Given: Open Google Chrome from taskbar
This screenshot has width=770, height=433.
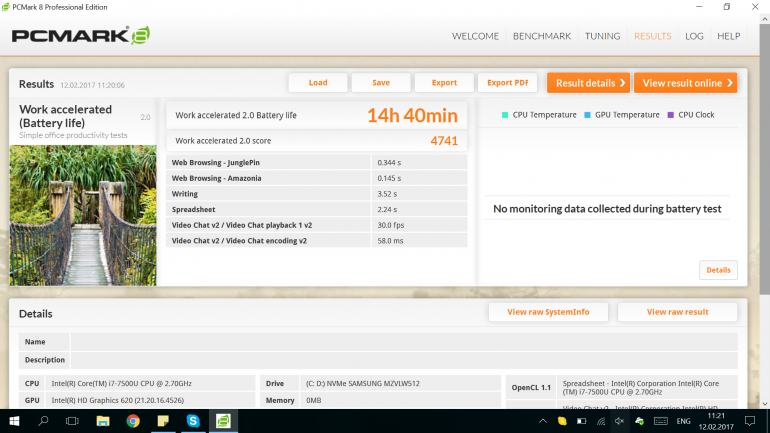Looking at the screenshot, I should pyautogui.click(x=133, y=421).
